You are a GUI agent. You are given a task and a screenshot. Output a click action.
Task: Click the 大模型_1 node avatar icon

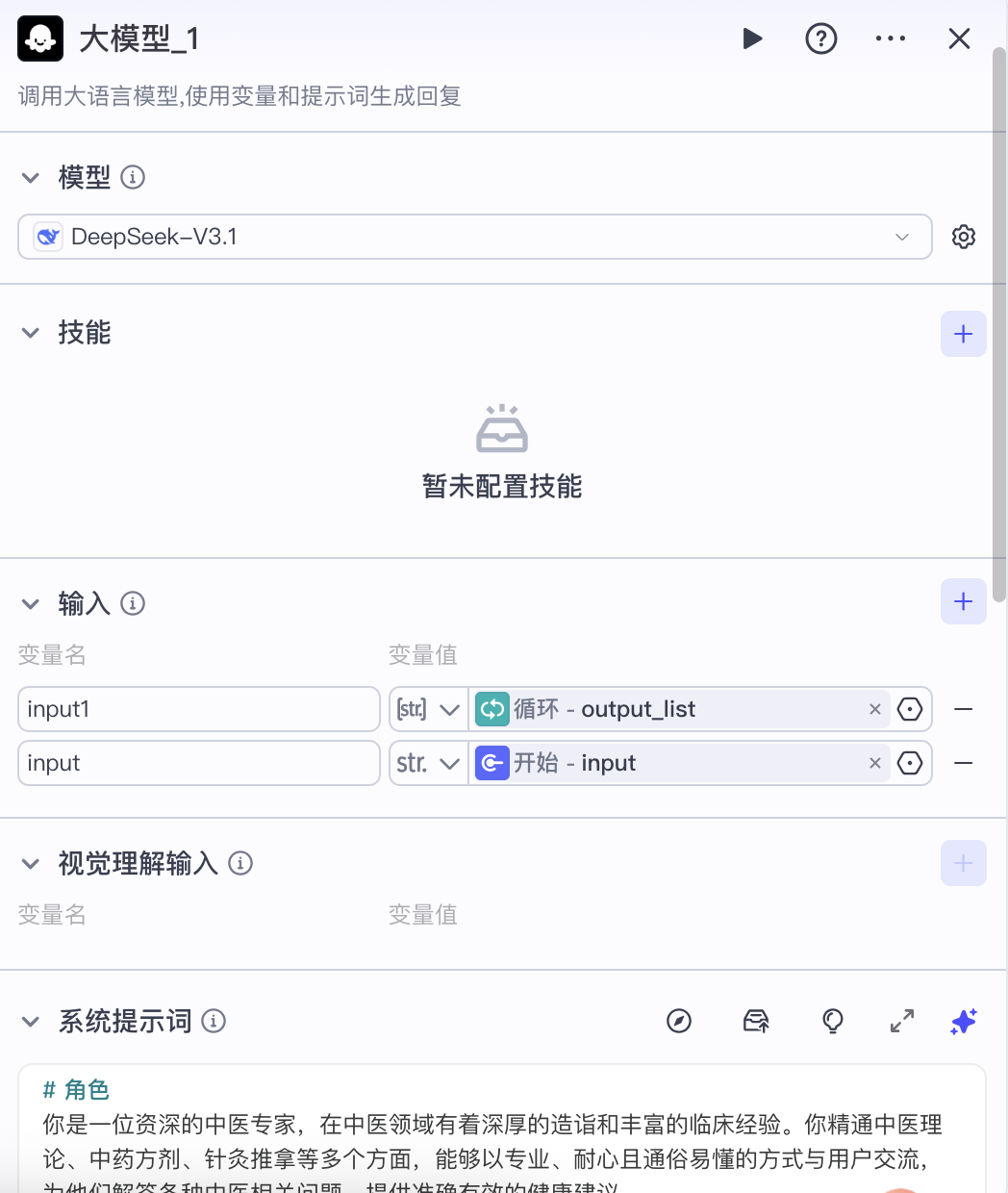[x=40, y=38]
